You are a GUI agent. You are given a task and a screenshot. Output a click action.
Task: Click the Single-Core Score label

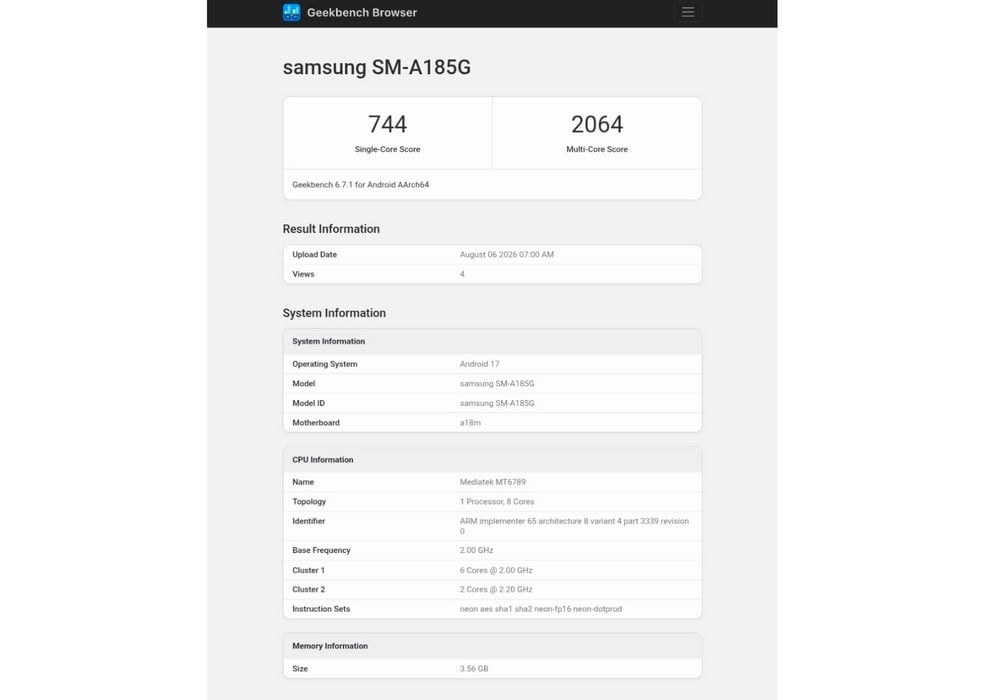click(x=387, y=149)
